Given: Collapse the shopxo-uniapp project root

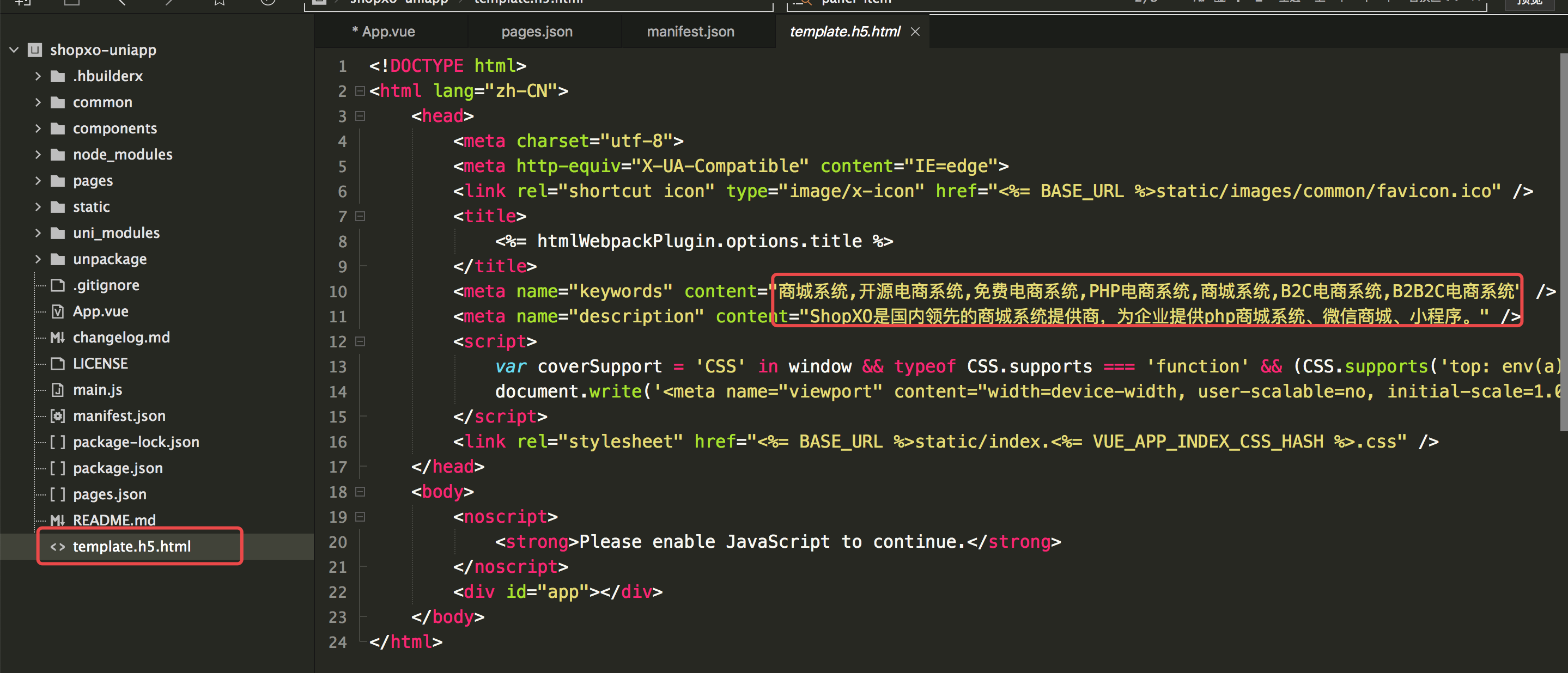Looking at the screenshot, I should coord(14,50).
